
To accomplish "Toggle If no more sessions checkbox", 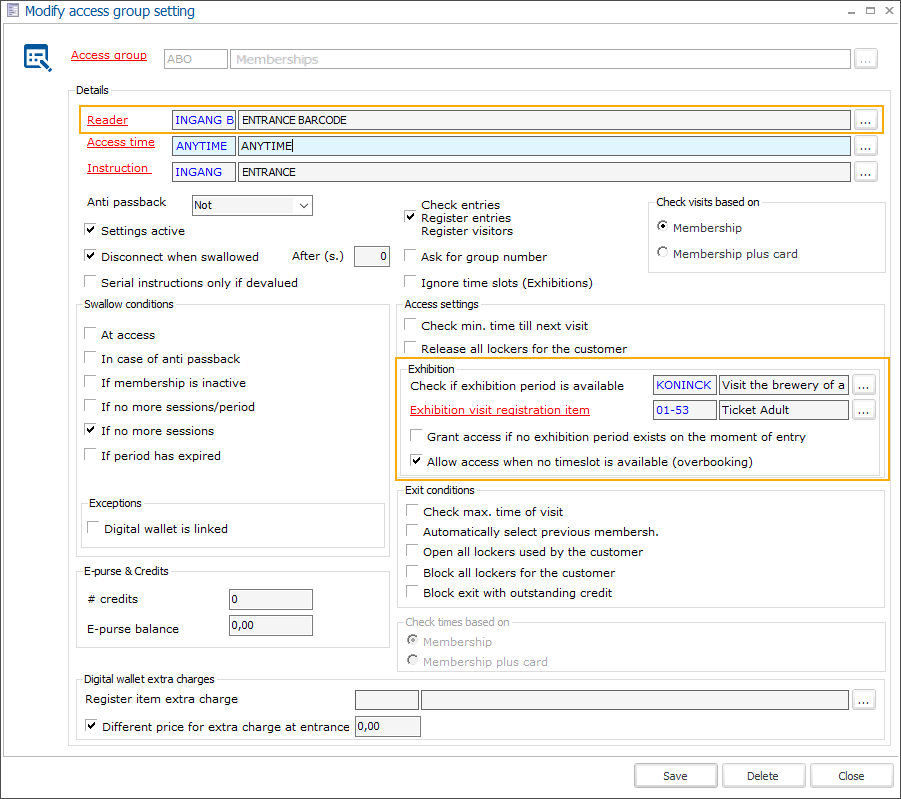I will [x=90, y=430].
